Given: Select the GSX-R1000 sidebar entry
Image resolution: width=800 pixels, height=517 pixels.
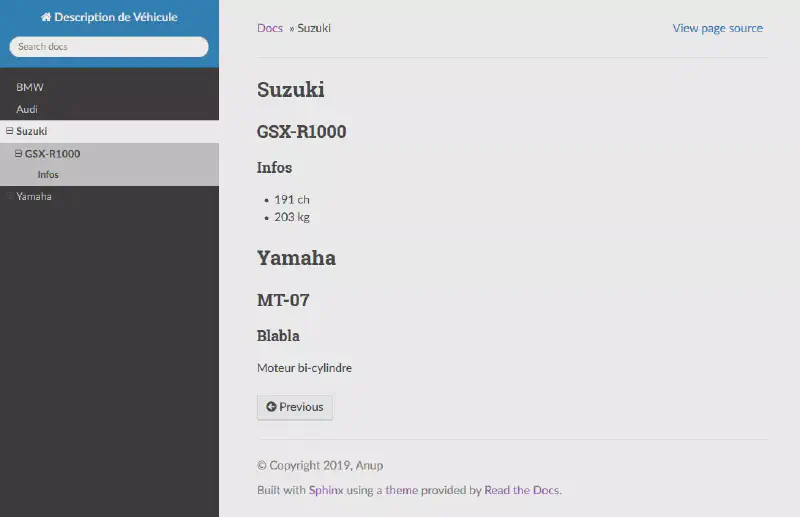Looking at the screenshot, I should 53,154.
